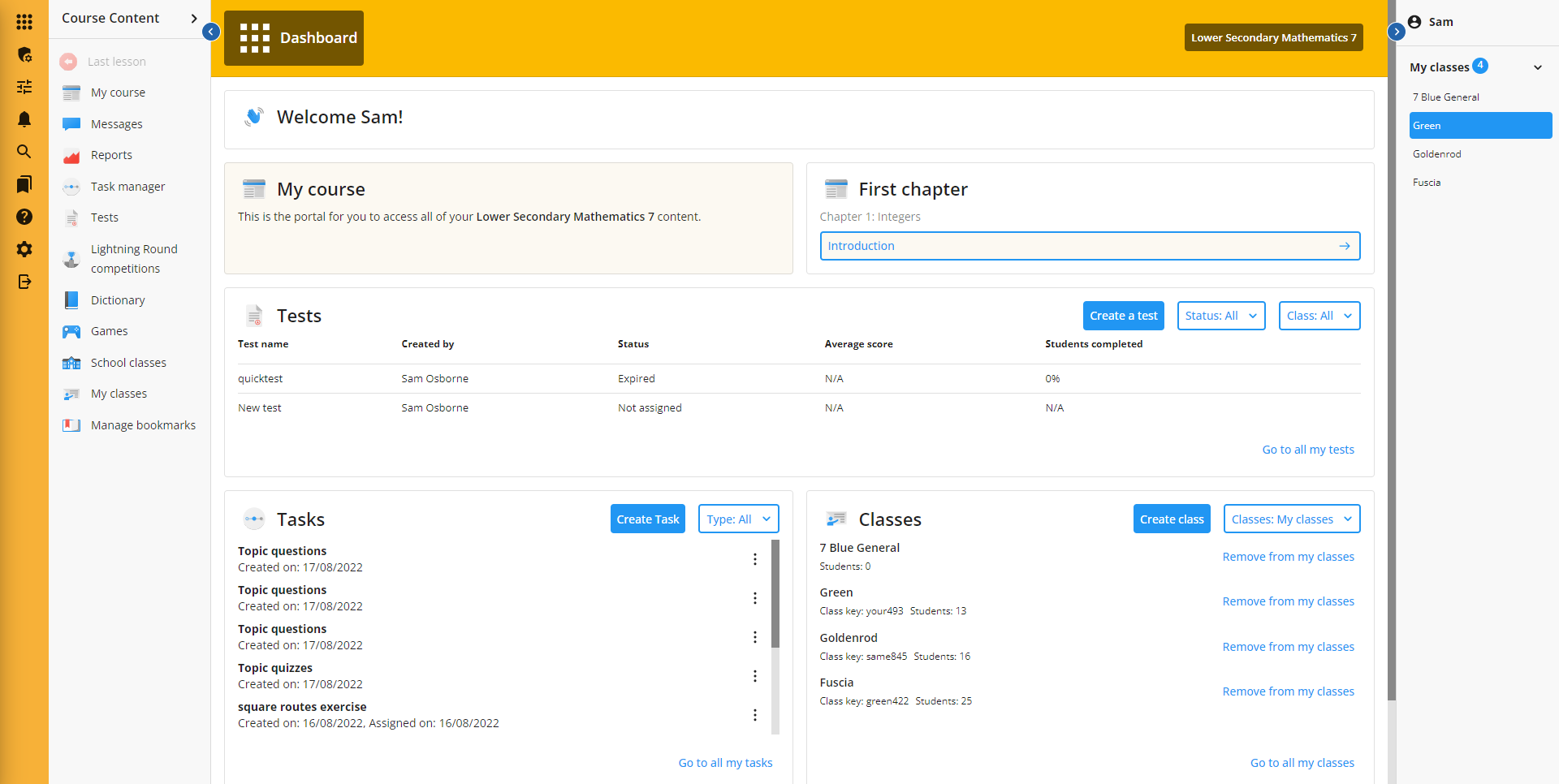Click the Create a test button
Screen dimensions: 1559x784
tap(1123, 316)
